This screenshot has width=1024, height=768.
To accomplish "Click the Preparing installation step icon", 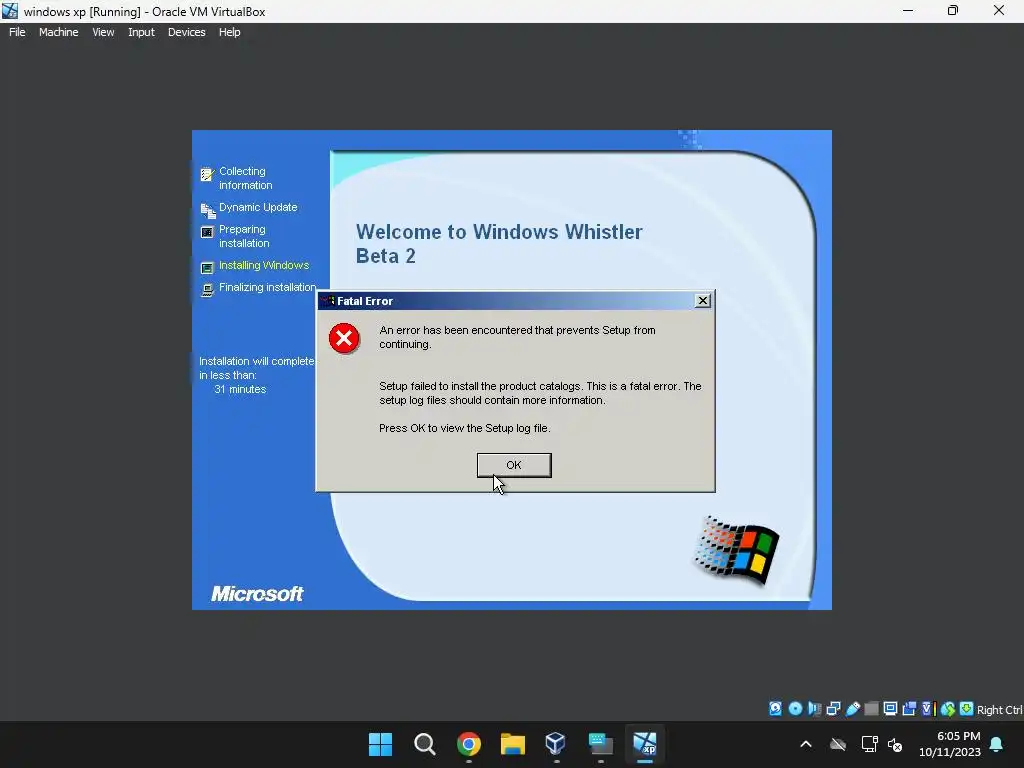I will coord(207,232).
